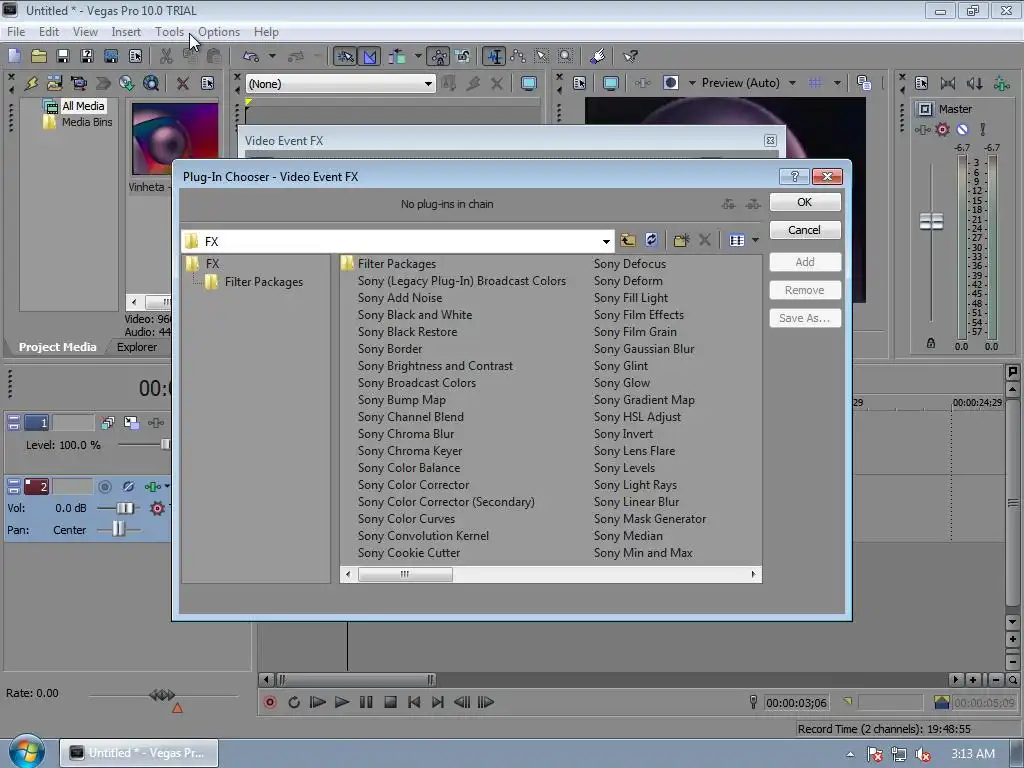Open a project with the folder icon
Screen dimensions: 1024x768
coord(39,56)
